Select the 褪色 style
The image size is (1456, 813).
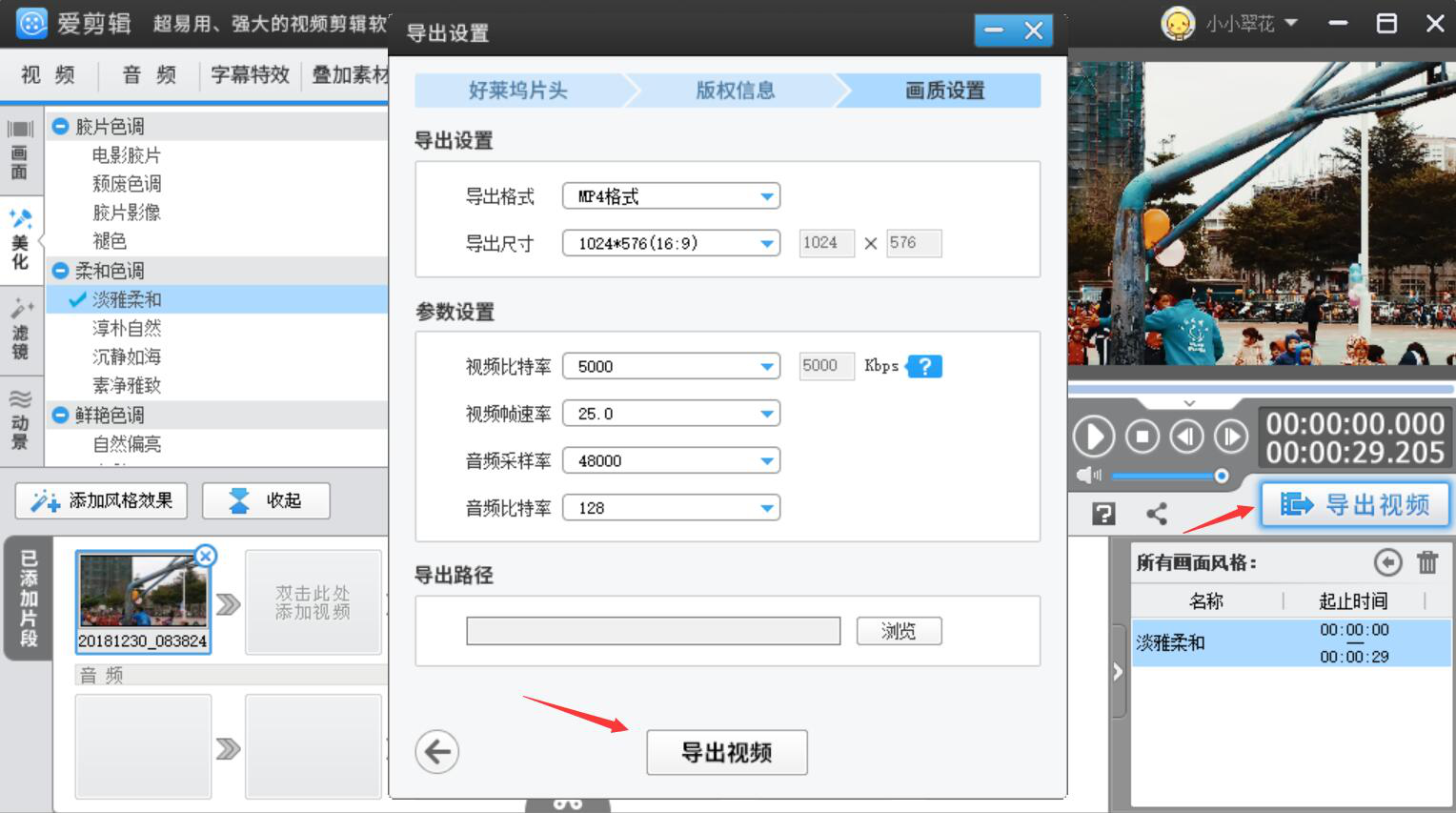[x=110, y=241]
